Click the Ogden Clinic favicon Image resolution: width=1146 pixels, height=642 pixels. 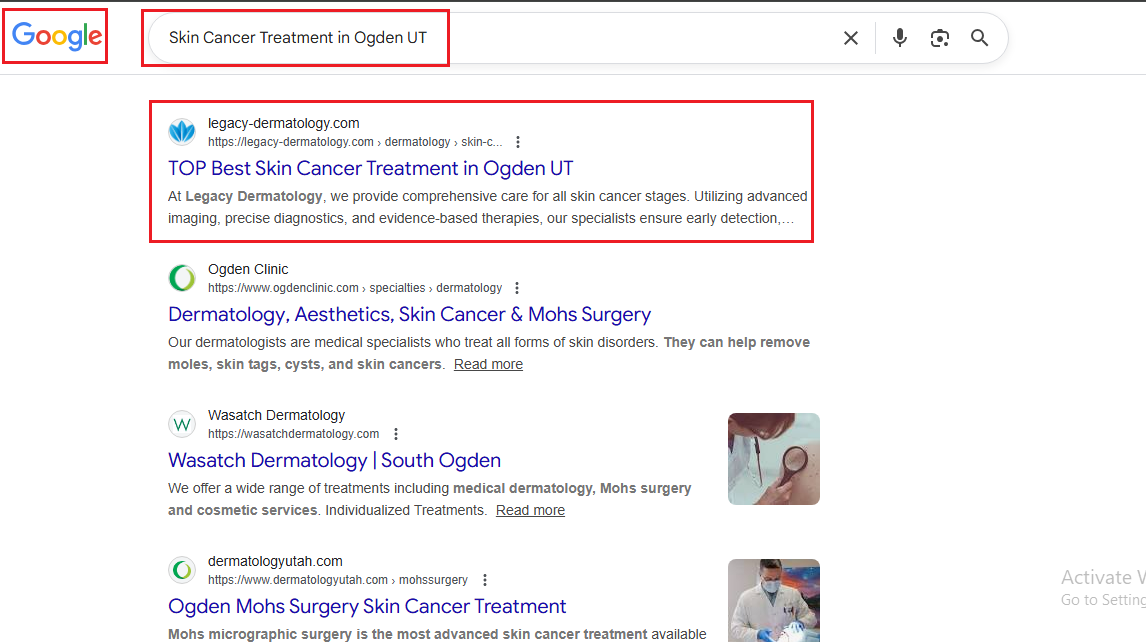182,278
